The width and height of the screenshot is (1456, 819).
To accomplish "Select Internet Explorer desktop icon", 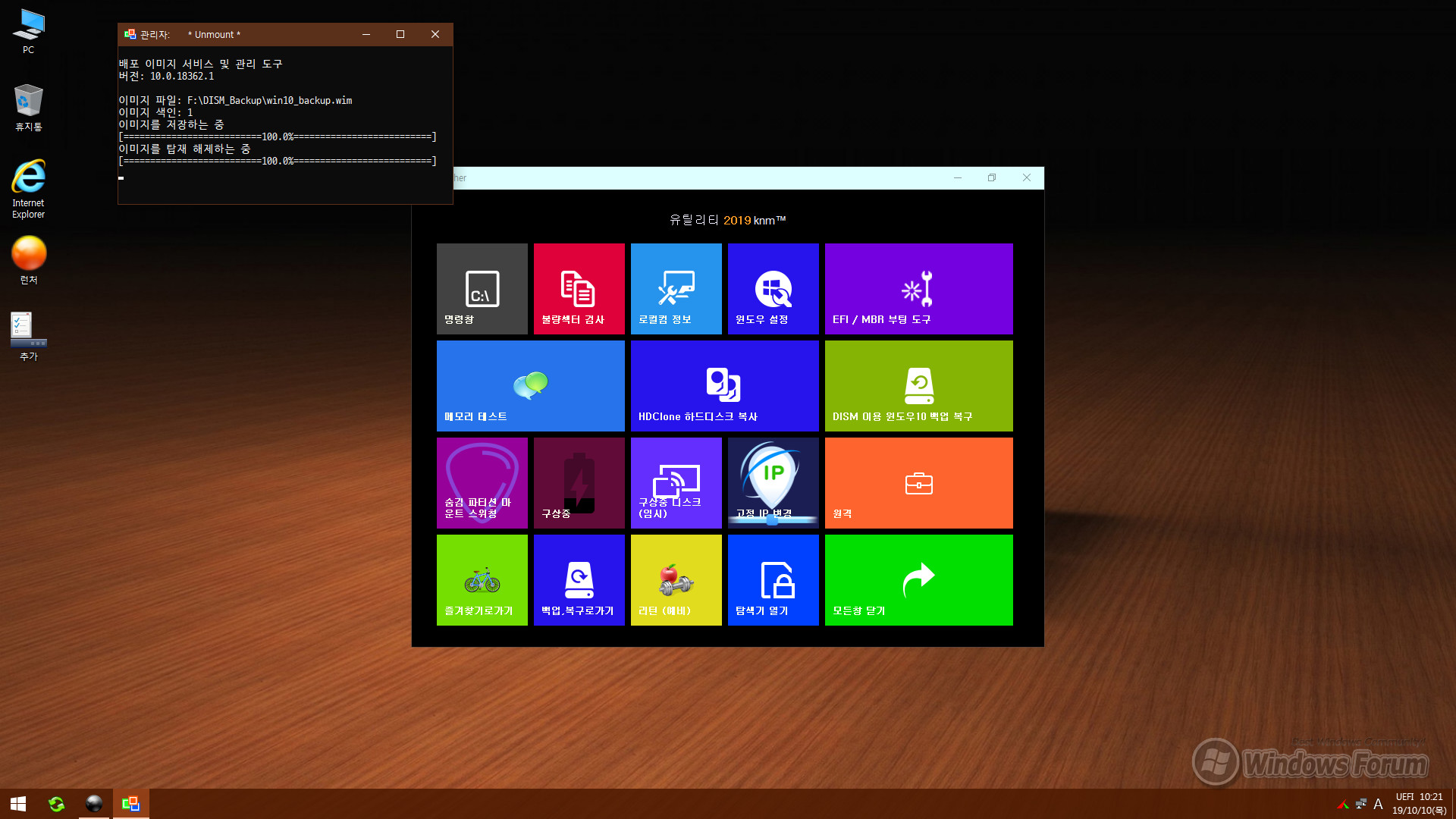I will pyautogui.click(x=29, y=189).
